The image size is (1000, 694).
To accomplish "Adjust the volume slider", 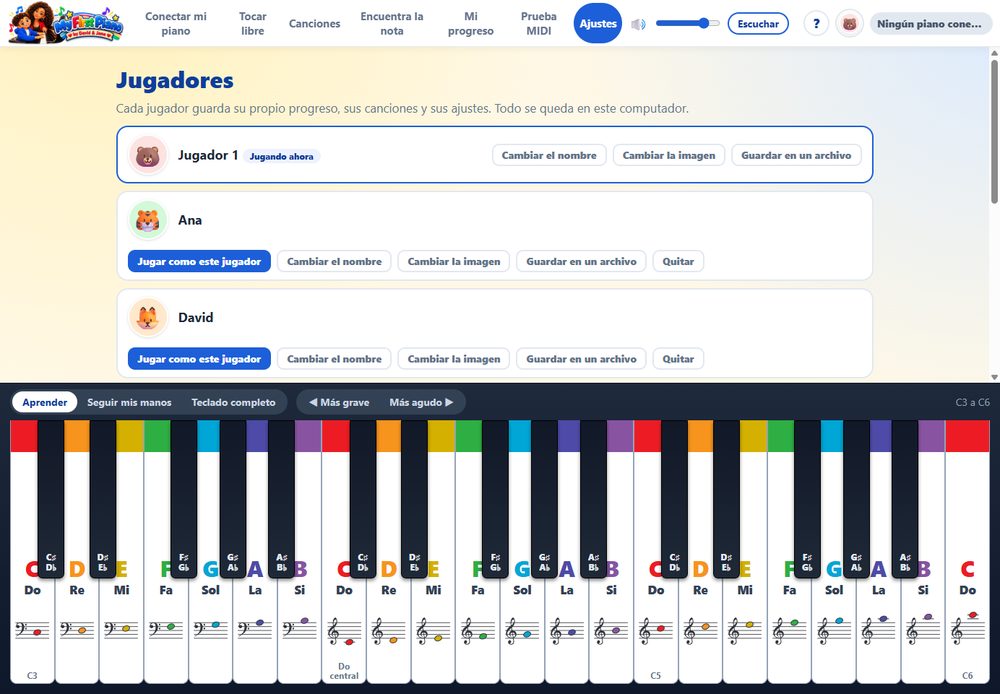I will [688, 24].
